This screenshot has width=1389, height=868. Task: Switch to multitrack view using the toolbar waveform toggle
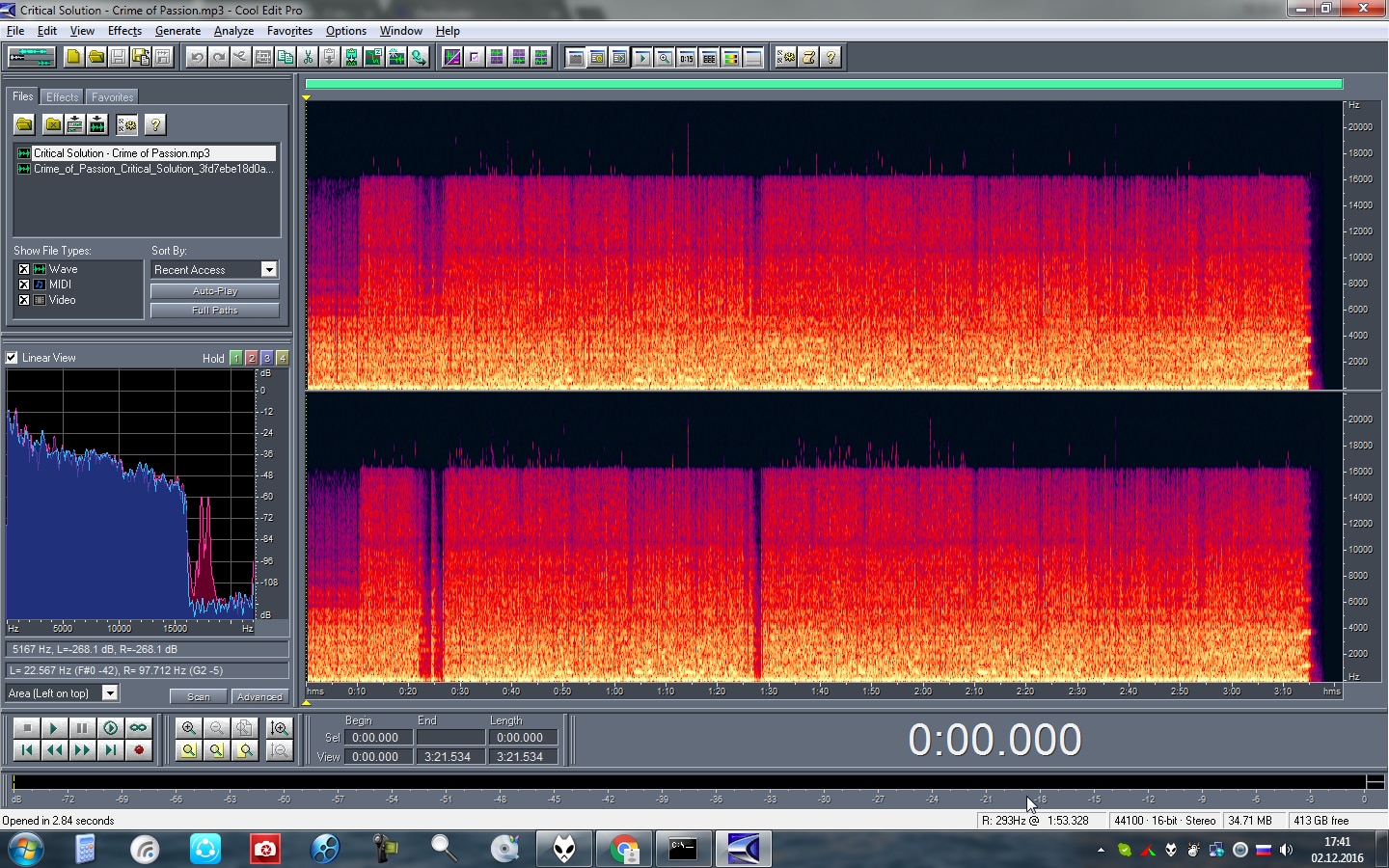(32, 57)
